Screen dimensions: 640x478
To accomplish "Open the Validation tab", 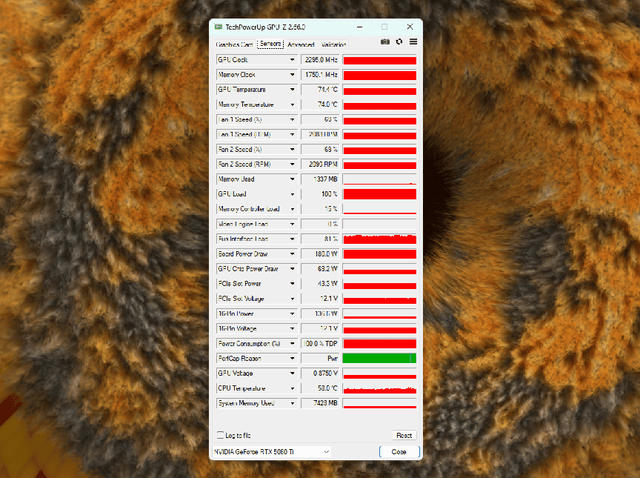I will (333, 44).
